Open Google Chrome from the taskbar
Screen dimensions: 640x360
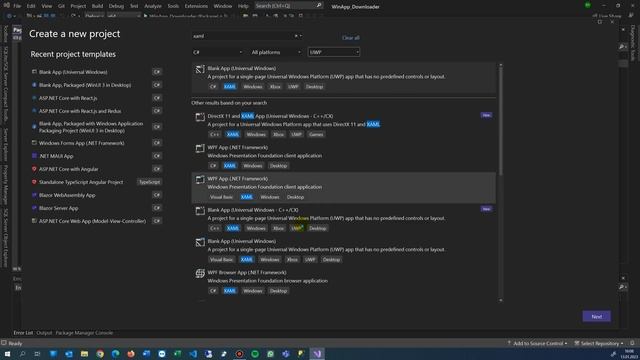(100, 353)
